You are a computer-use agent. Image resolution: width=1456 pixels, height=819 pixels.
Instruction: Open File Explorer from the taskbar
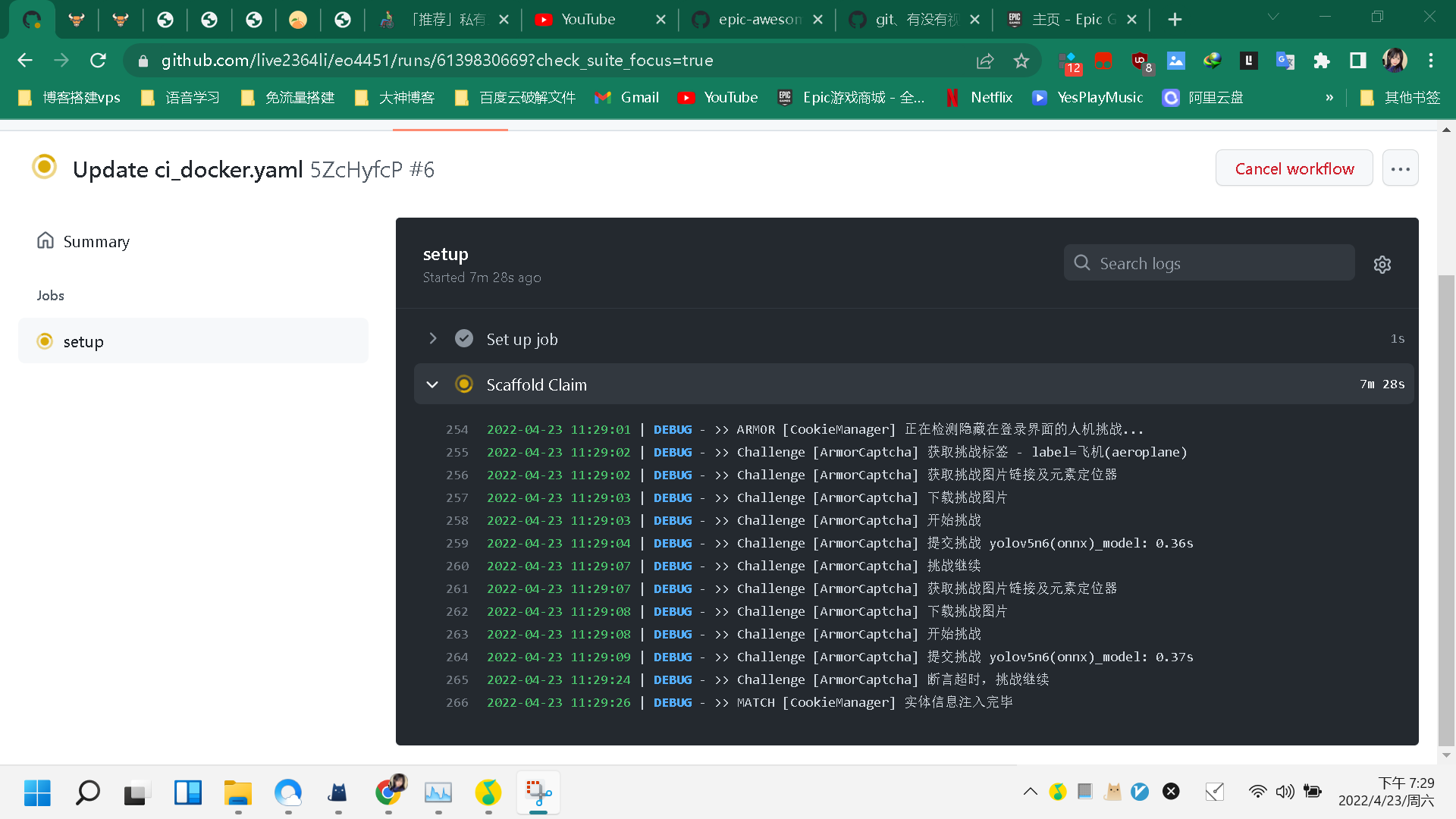click(x=237, y=792)
